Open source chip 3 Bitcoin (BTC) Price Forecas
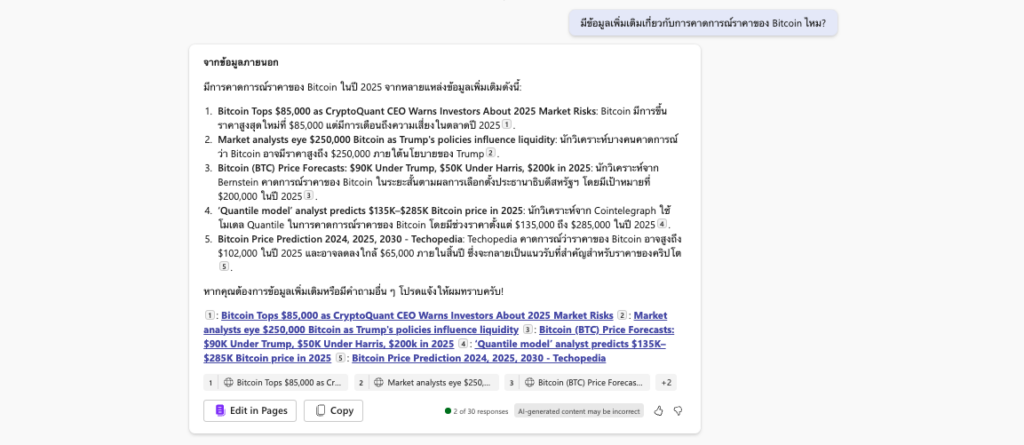1024x445 pixels. (x=577, y=382)
